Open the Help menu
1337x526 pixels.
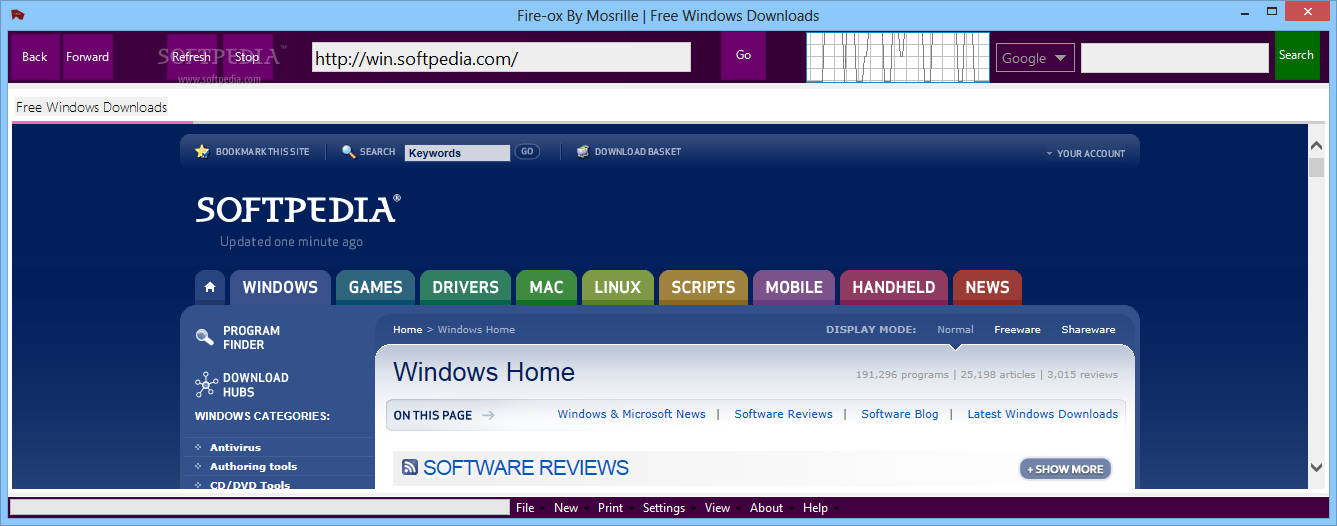pyautogui.click(x=815, y=508)
